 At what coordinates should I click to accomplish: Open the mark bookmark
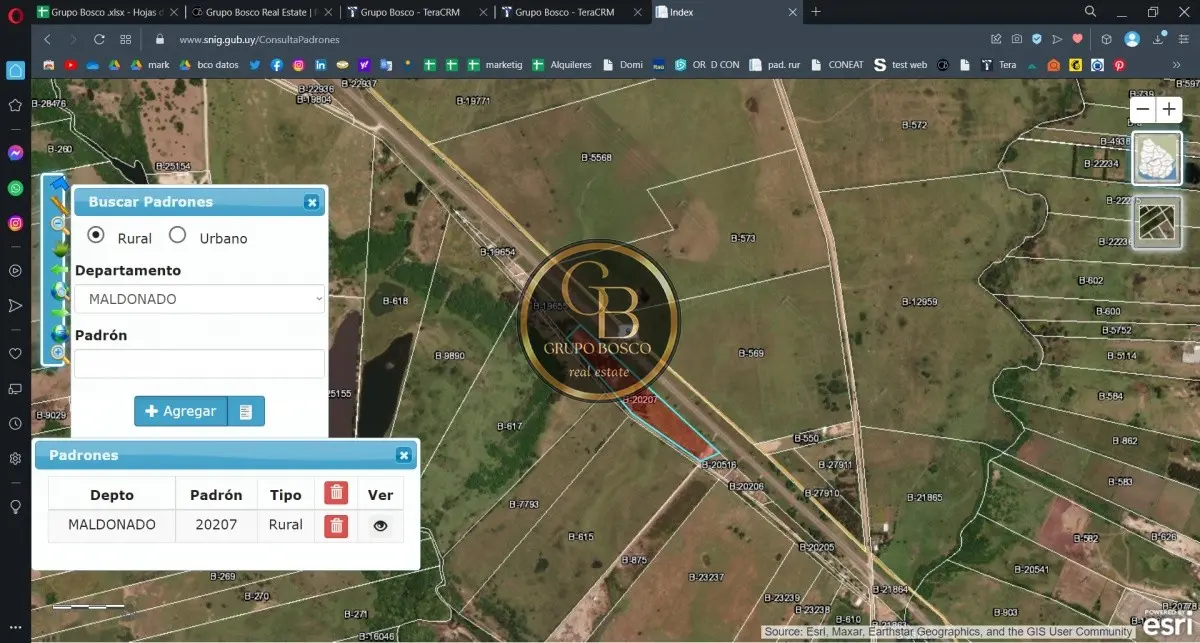coord(149,65)
